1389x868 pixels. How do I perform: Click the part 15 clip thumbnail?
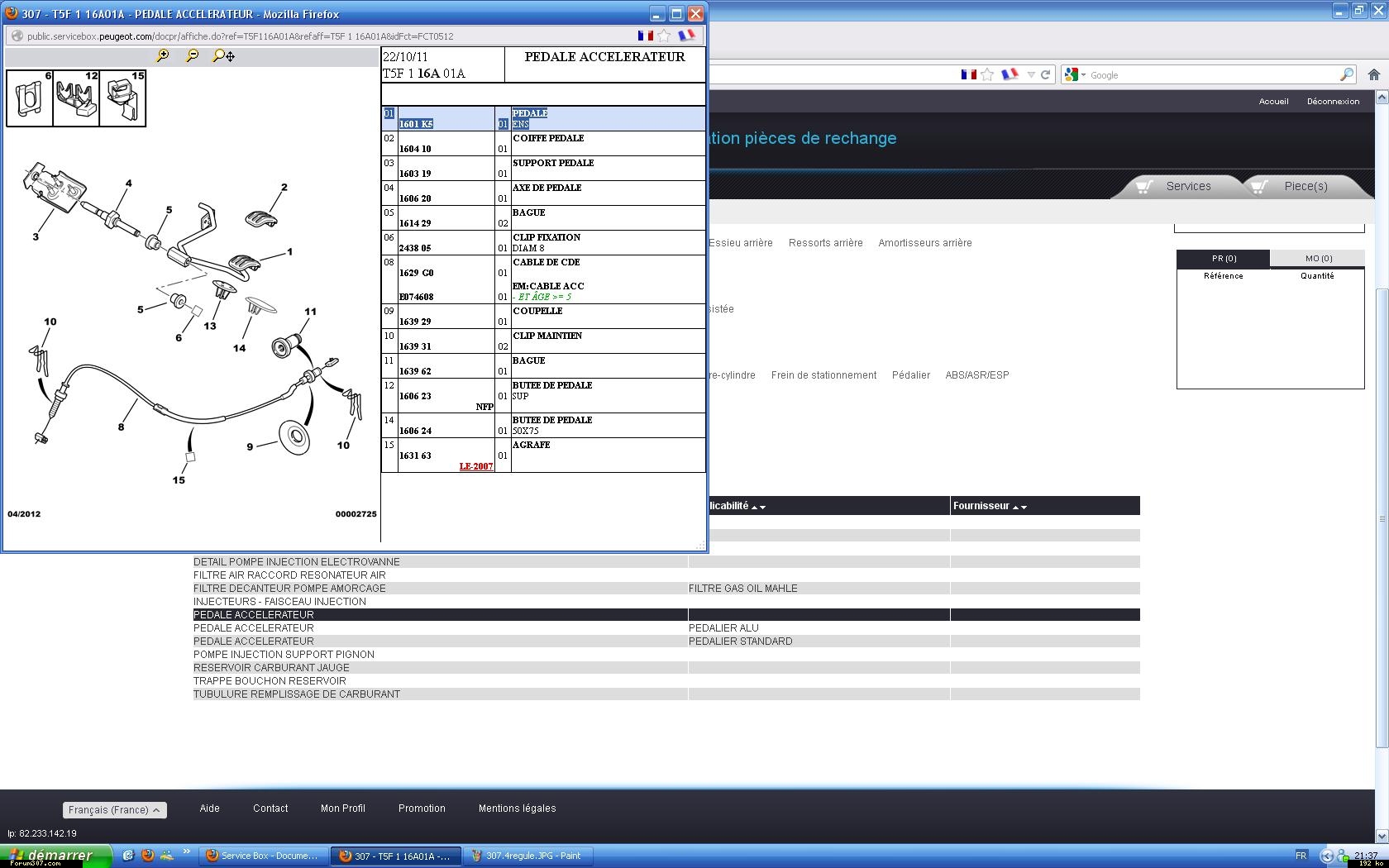[122, 98]
